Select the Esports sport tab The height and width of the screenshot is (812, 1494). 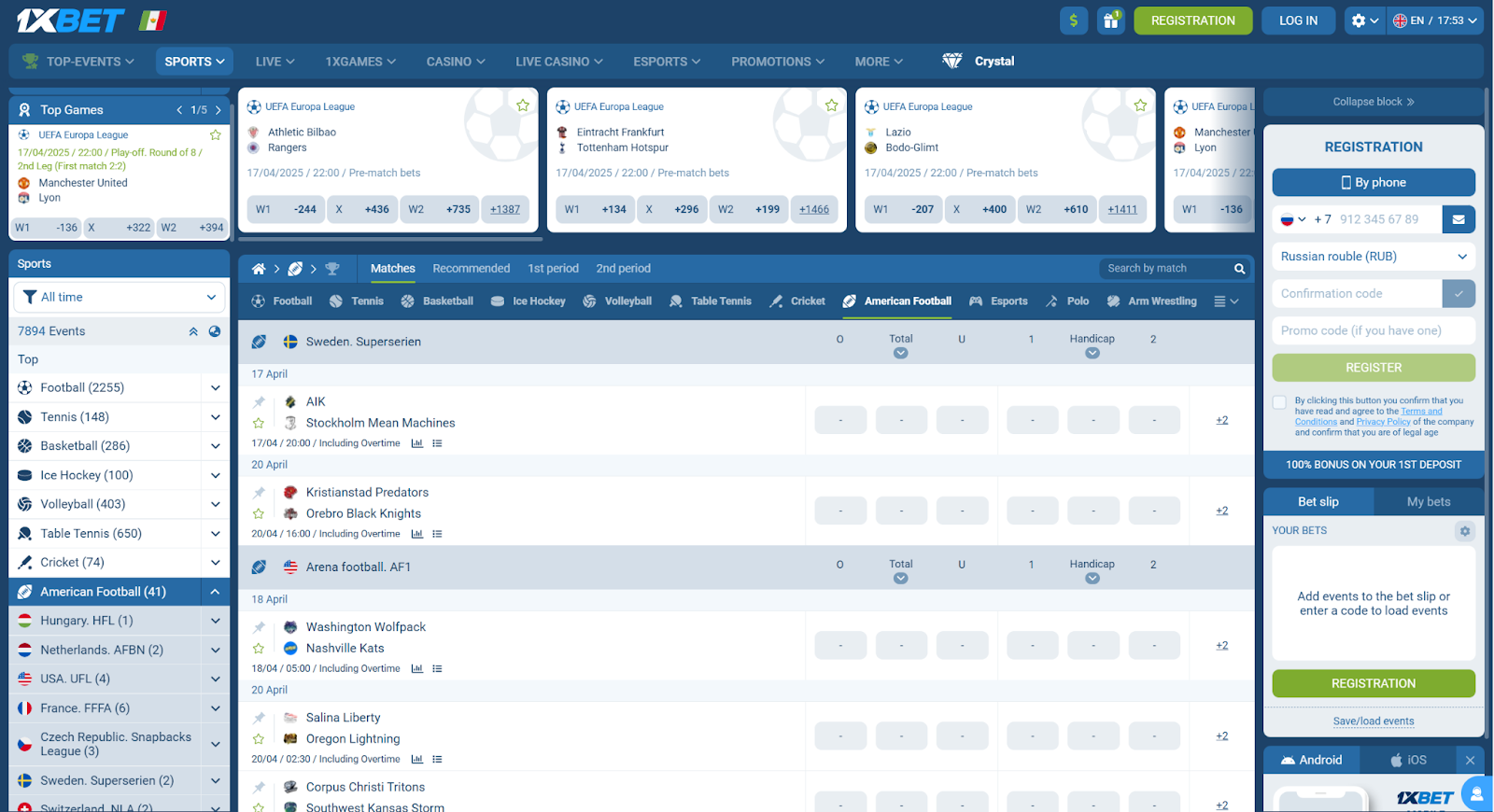[998, 301]
